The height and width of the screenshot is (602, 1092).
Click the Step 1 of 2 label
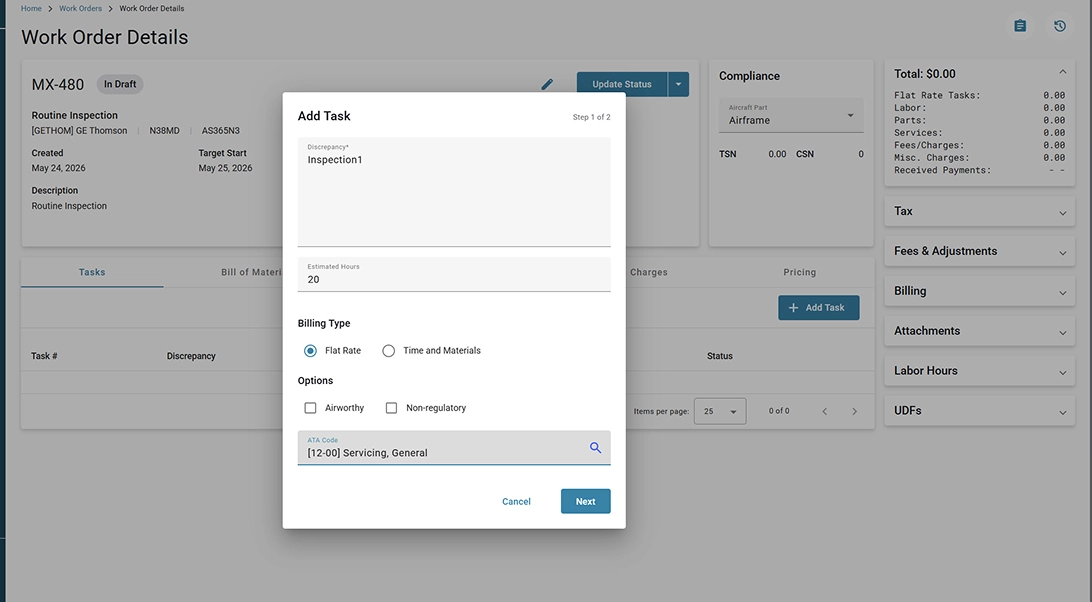click(x=591, y=117)
